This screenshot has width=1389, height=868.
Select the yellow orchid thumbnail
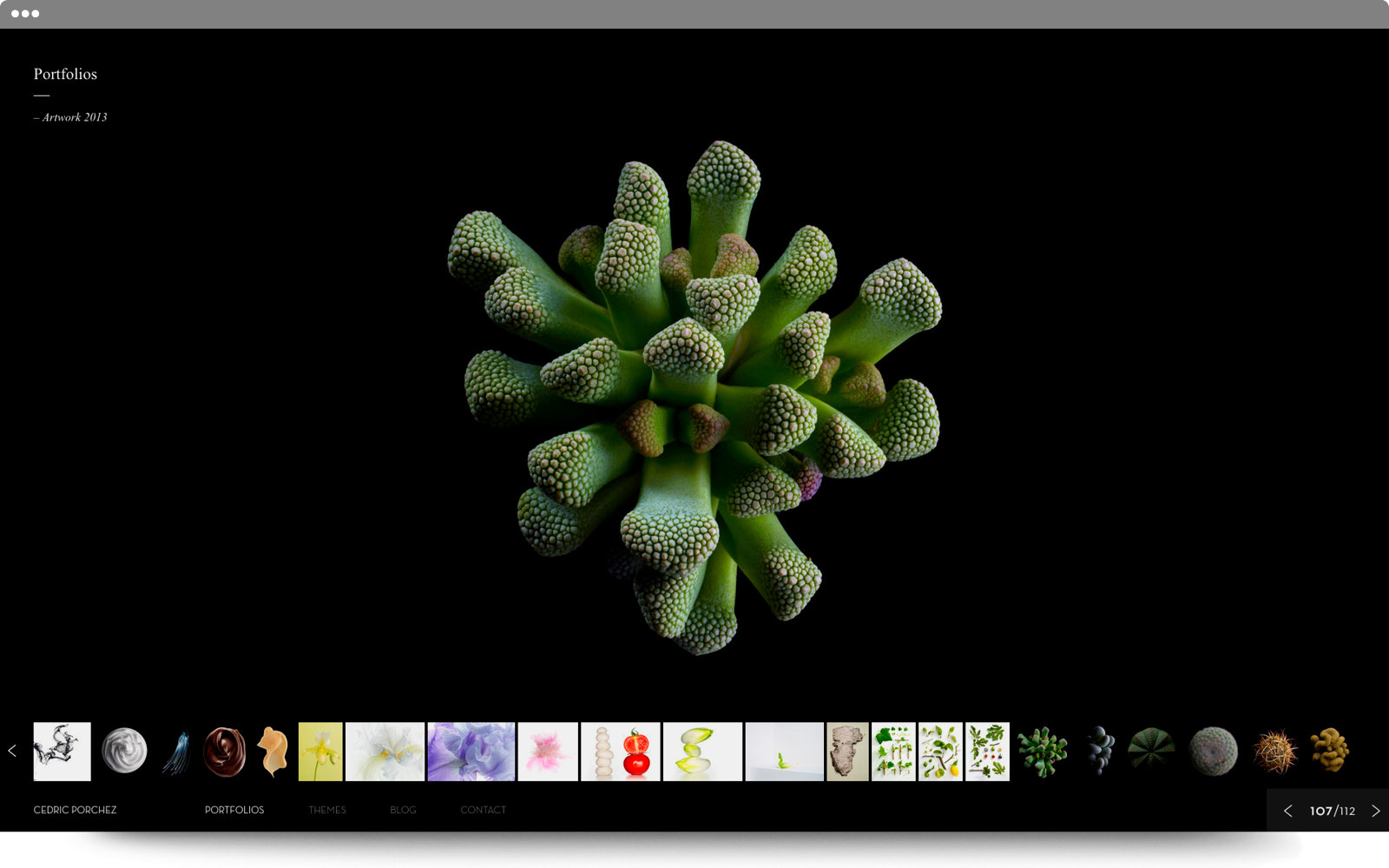pyautogui.click(x=320, y=752)
